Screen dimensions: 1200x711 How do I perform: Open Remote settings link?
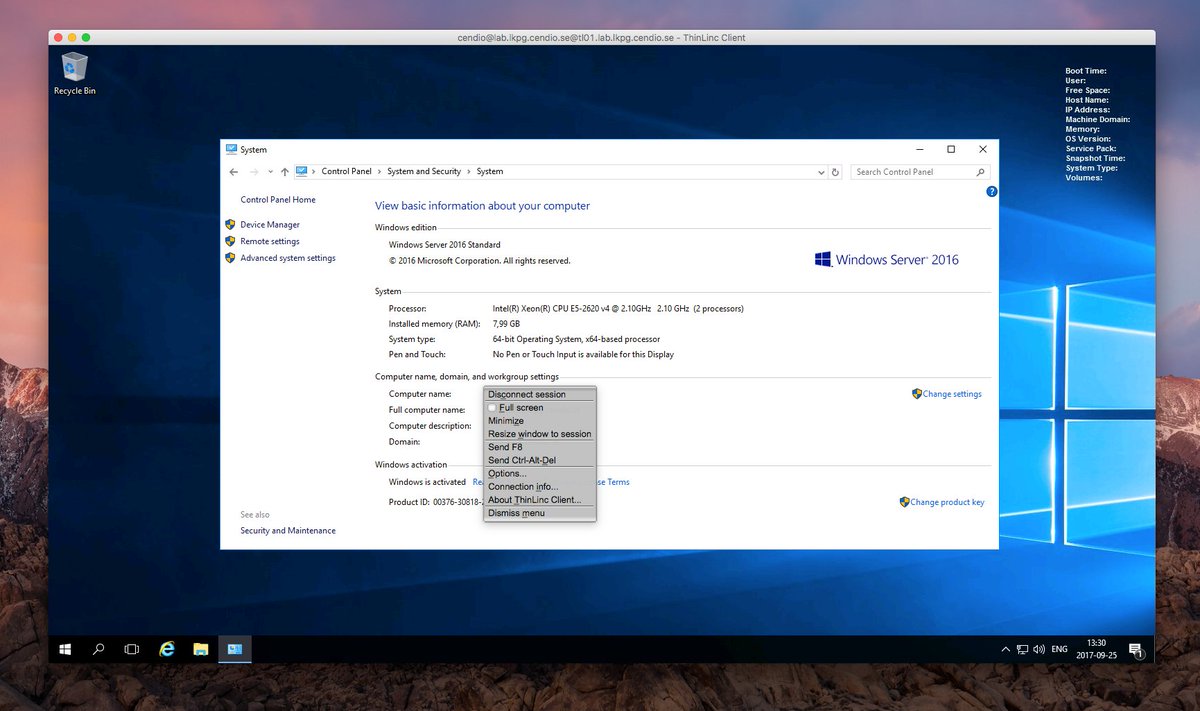[270, 241]
